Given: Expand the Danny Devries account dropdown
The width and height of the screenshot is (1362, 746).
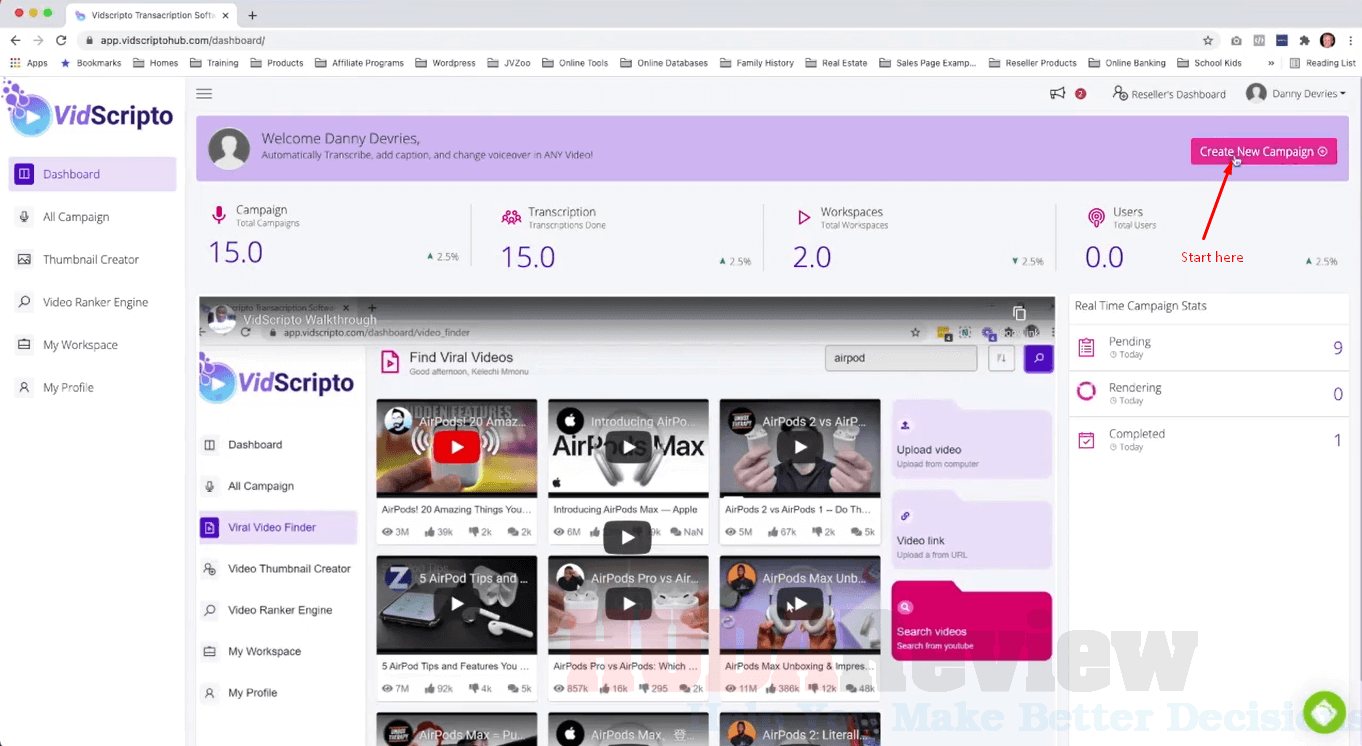Looking at the screenshot, I should click(1310, 94).
